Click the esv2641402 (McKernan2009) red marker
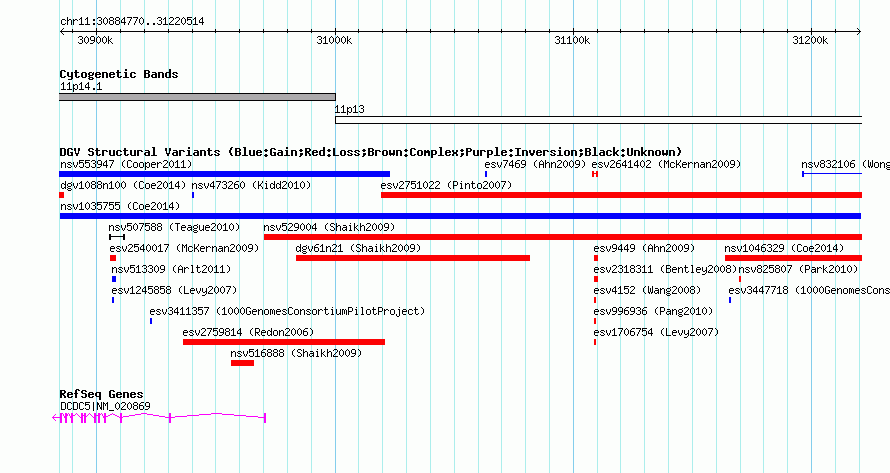This screenshot has width=890, height=473. tap(595, 174)
